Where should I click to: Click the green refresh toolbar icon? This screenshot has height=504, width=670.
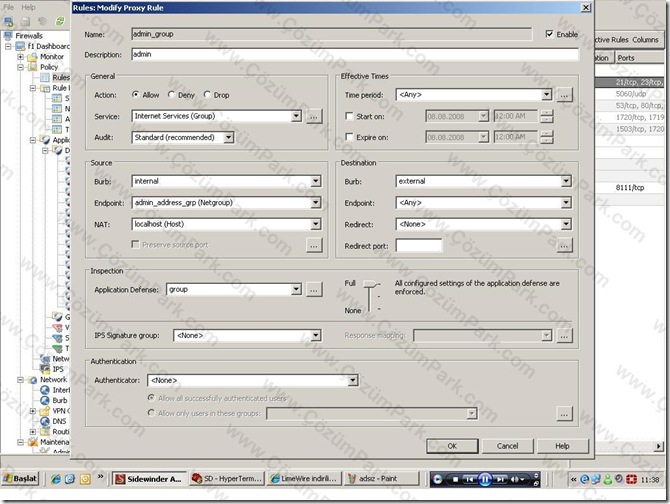pos(60,21)
